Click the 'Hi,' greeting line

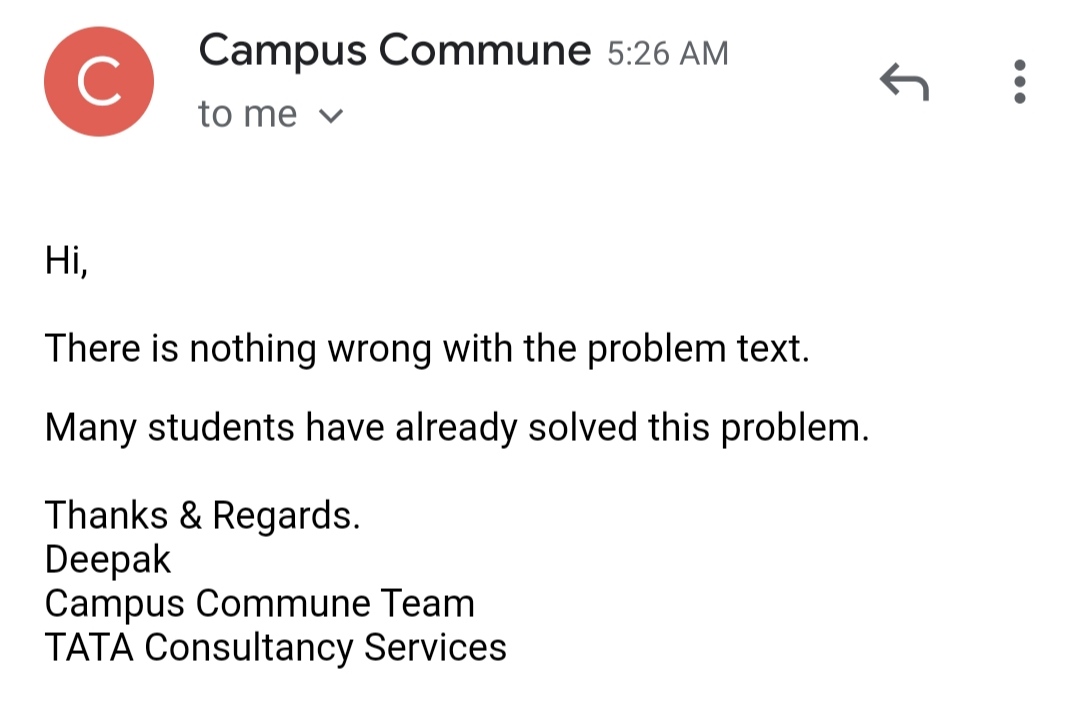(x=66, y=261)
